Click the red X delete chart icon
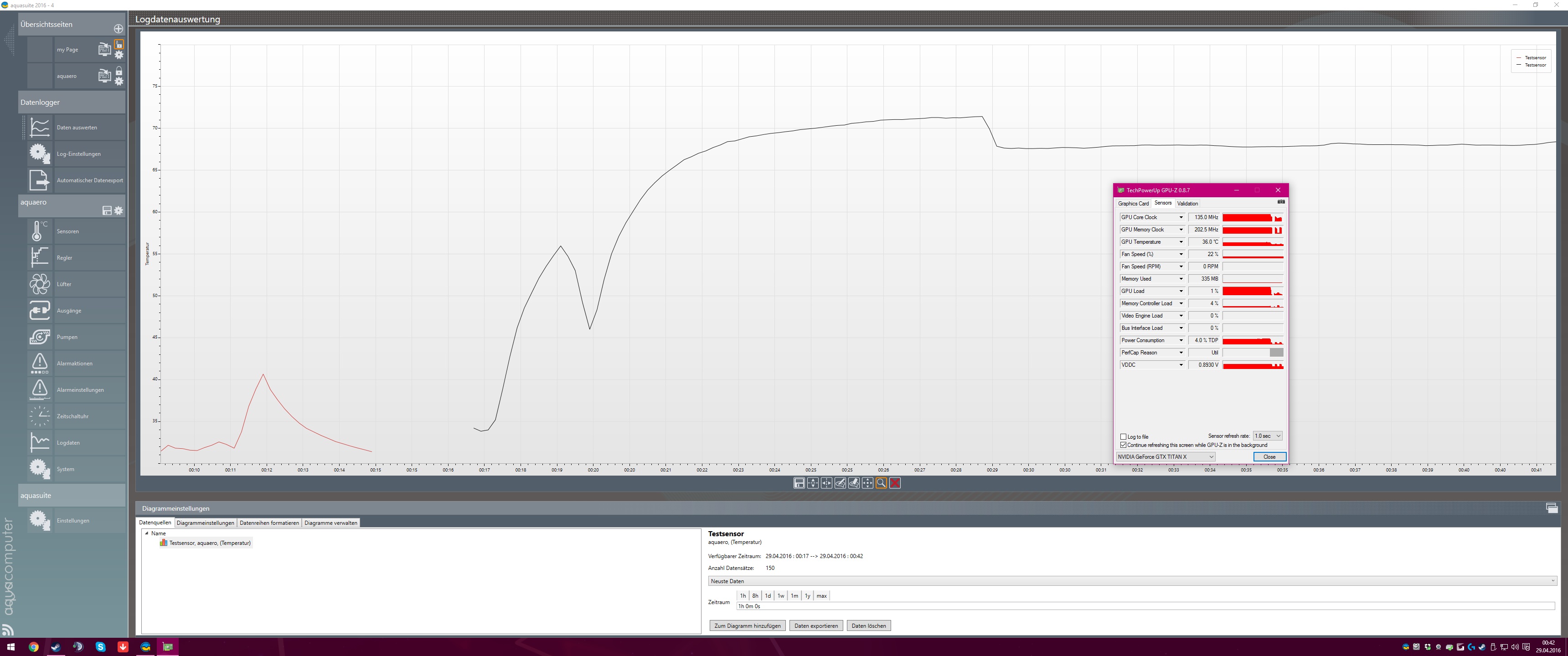 (x=895, y=483)
